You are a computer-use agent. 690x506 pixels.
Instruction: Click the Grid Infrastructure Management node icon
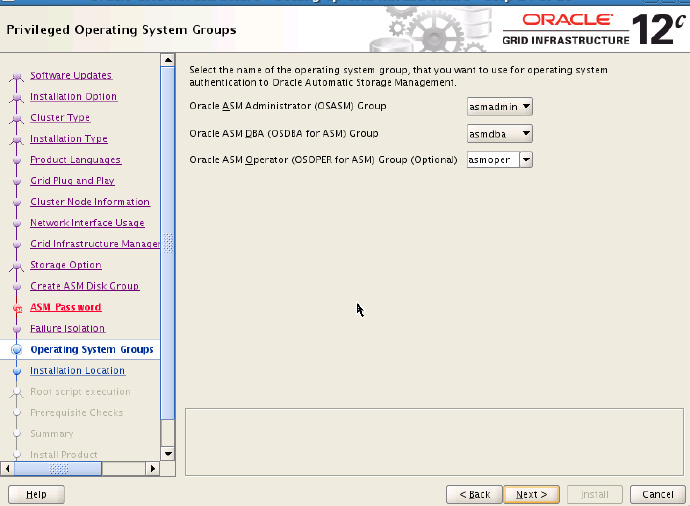point(17,245)
